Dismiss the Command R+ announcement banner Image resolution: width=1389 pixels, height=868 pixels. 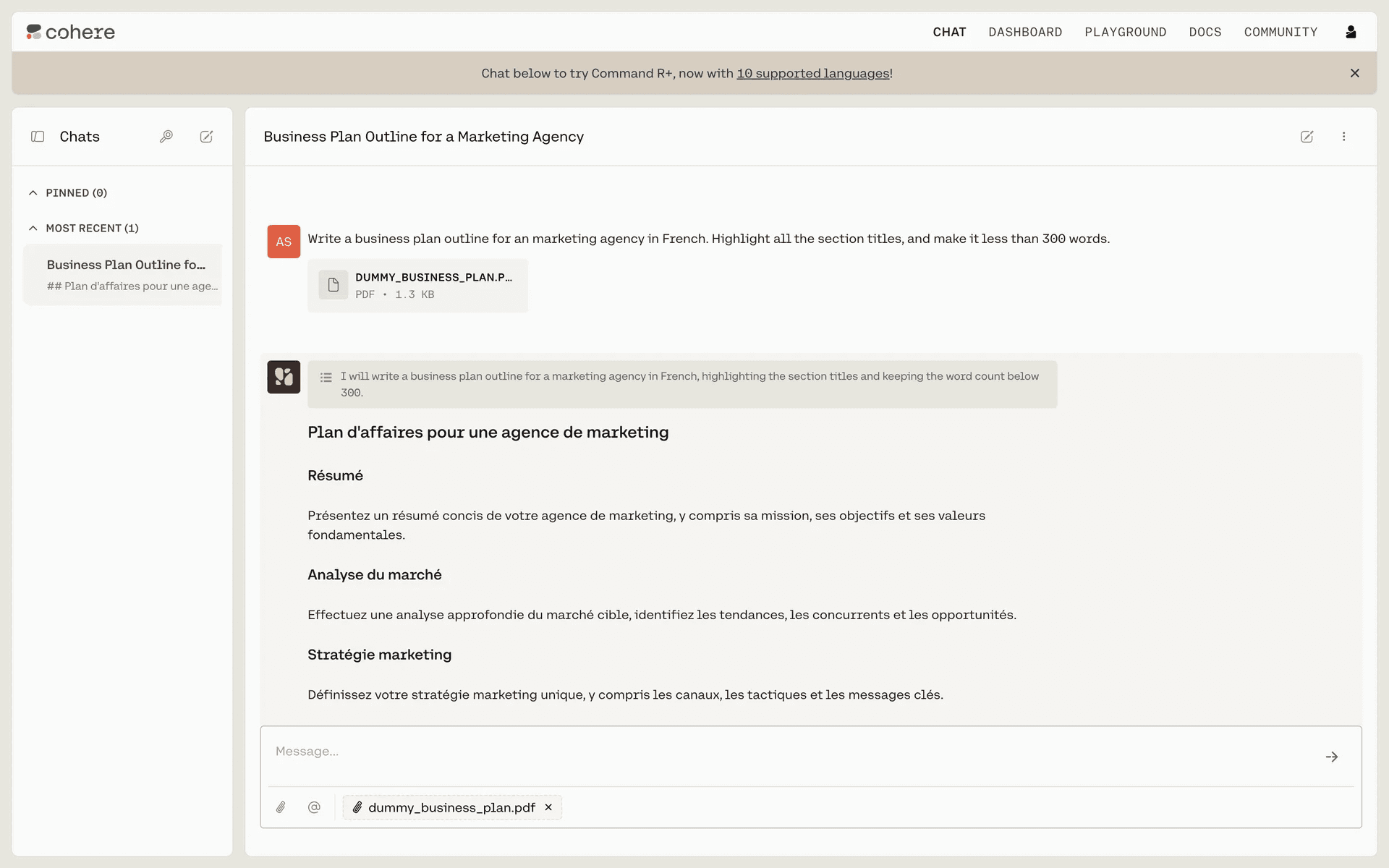[x=1354, y=73]
